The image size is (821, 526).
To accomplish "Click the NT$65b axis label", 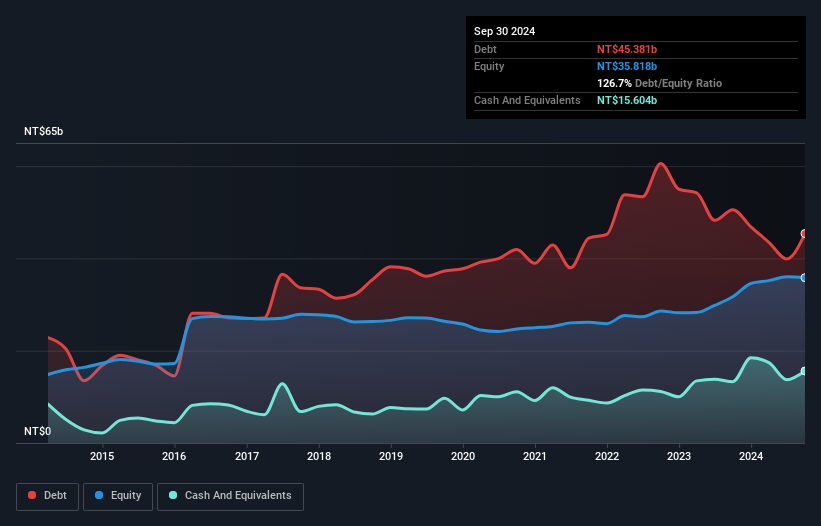I will [43, 131].
